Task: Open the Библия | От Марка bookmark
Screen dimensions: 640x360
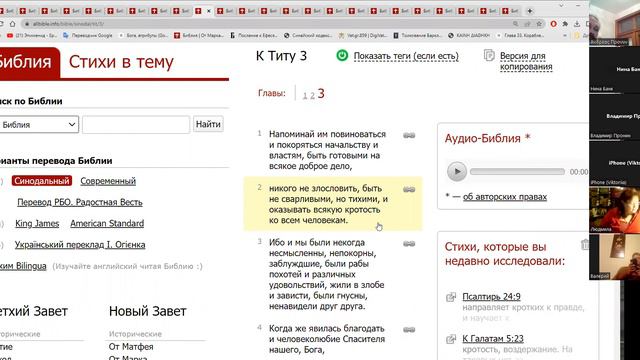Action: (x=199, y=36)
